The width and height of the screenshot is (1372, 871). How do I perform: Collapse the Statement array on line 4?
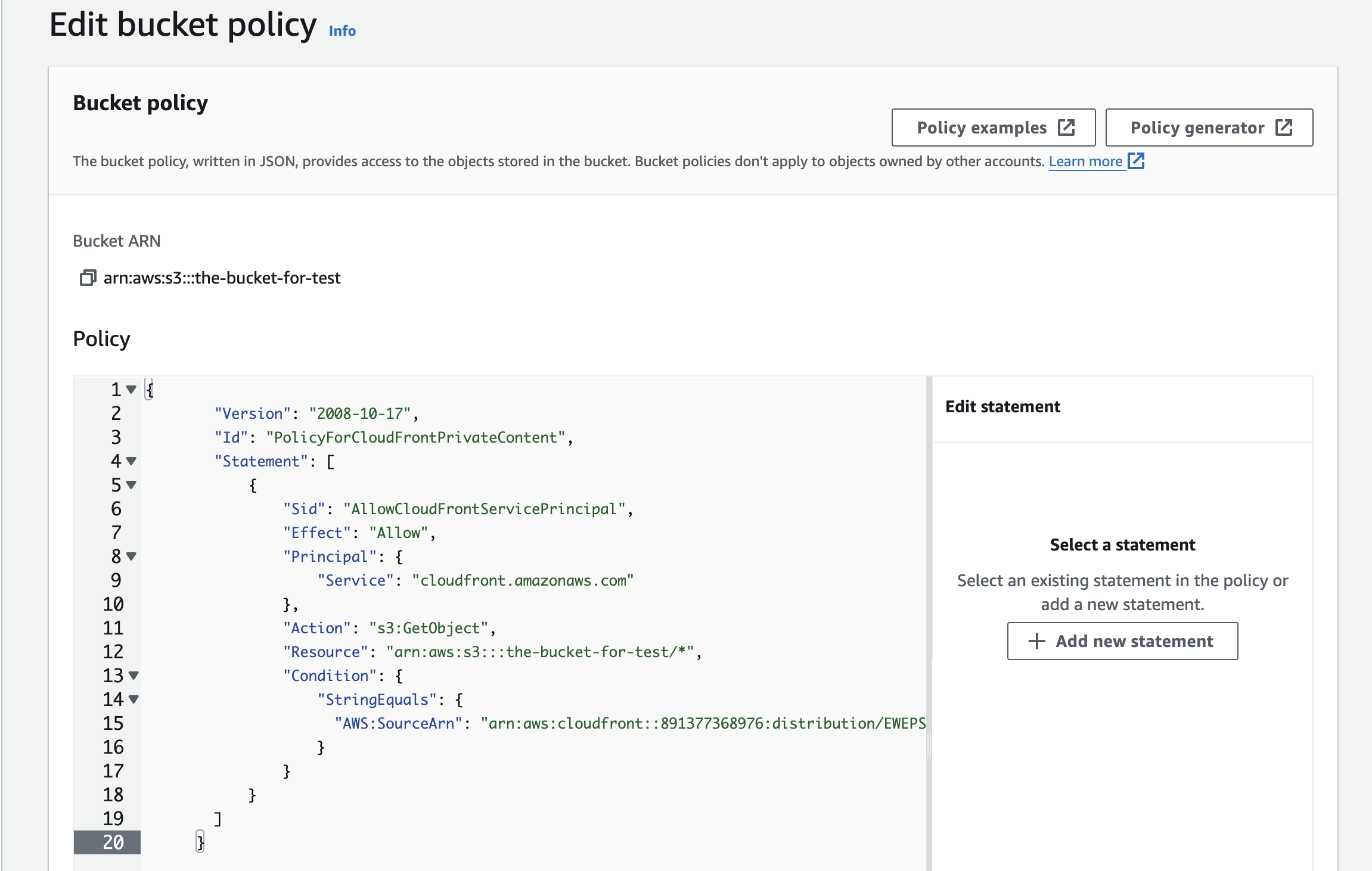coord(132,461)
